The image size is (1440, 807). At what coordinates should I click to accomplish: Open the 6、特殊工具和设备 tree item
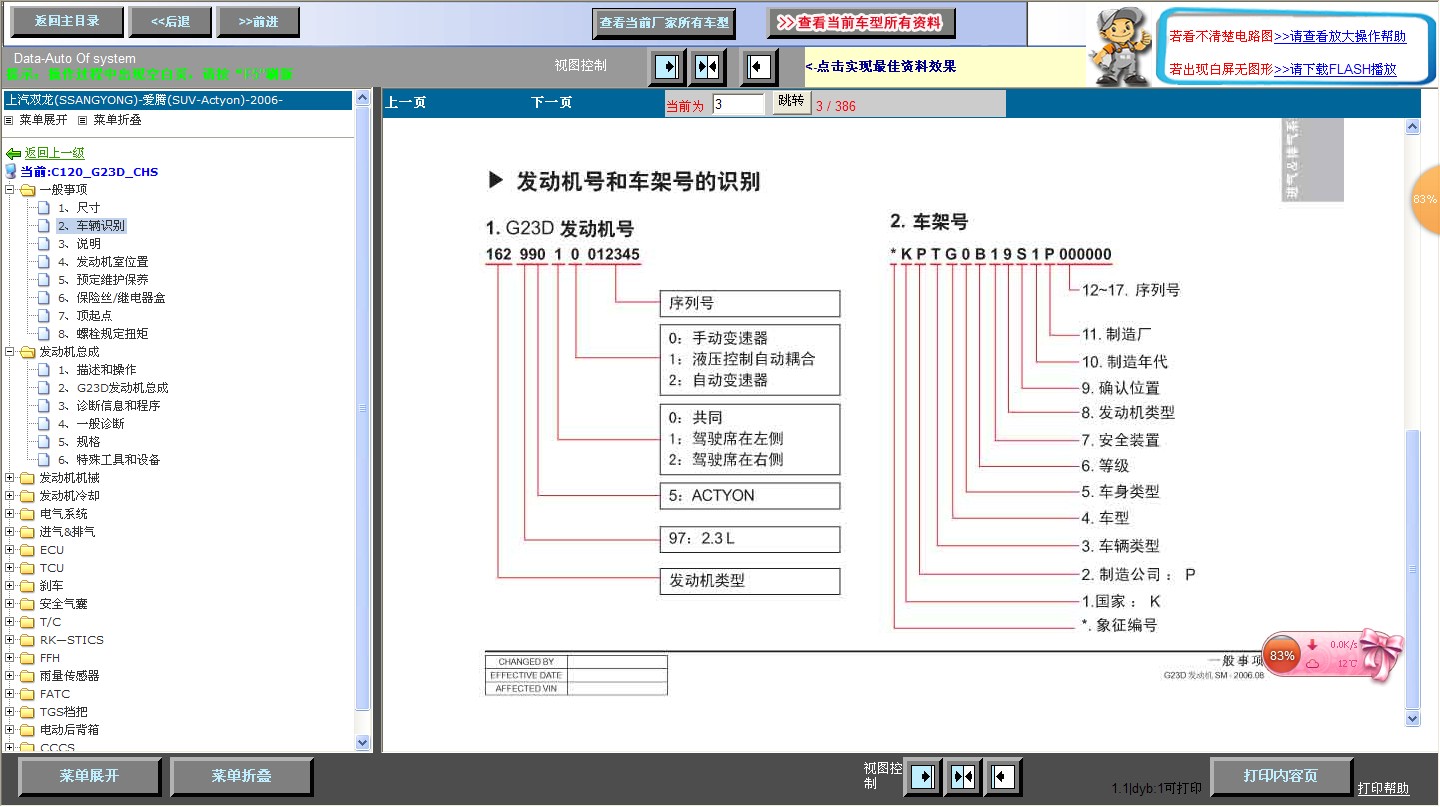pos(109,460)
